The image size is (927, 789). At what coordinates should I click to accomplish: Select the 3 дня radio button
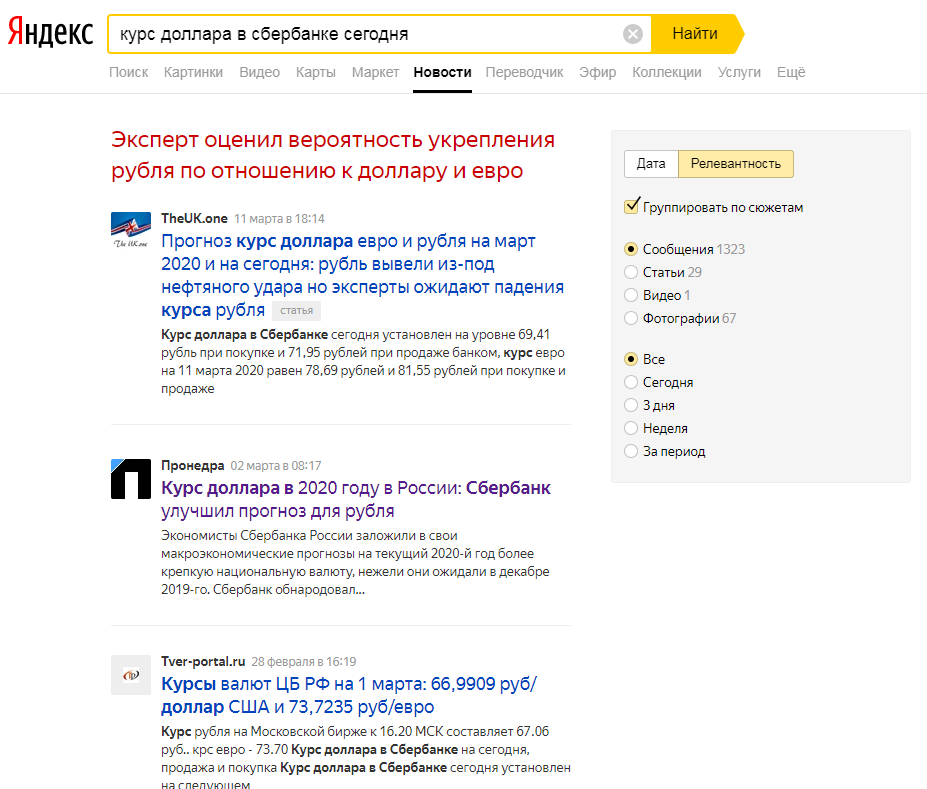click(631, 405)
